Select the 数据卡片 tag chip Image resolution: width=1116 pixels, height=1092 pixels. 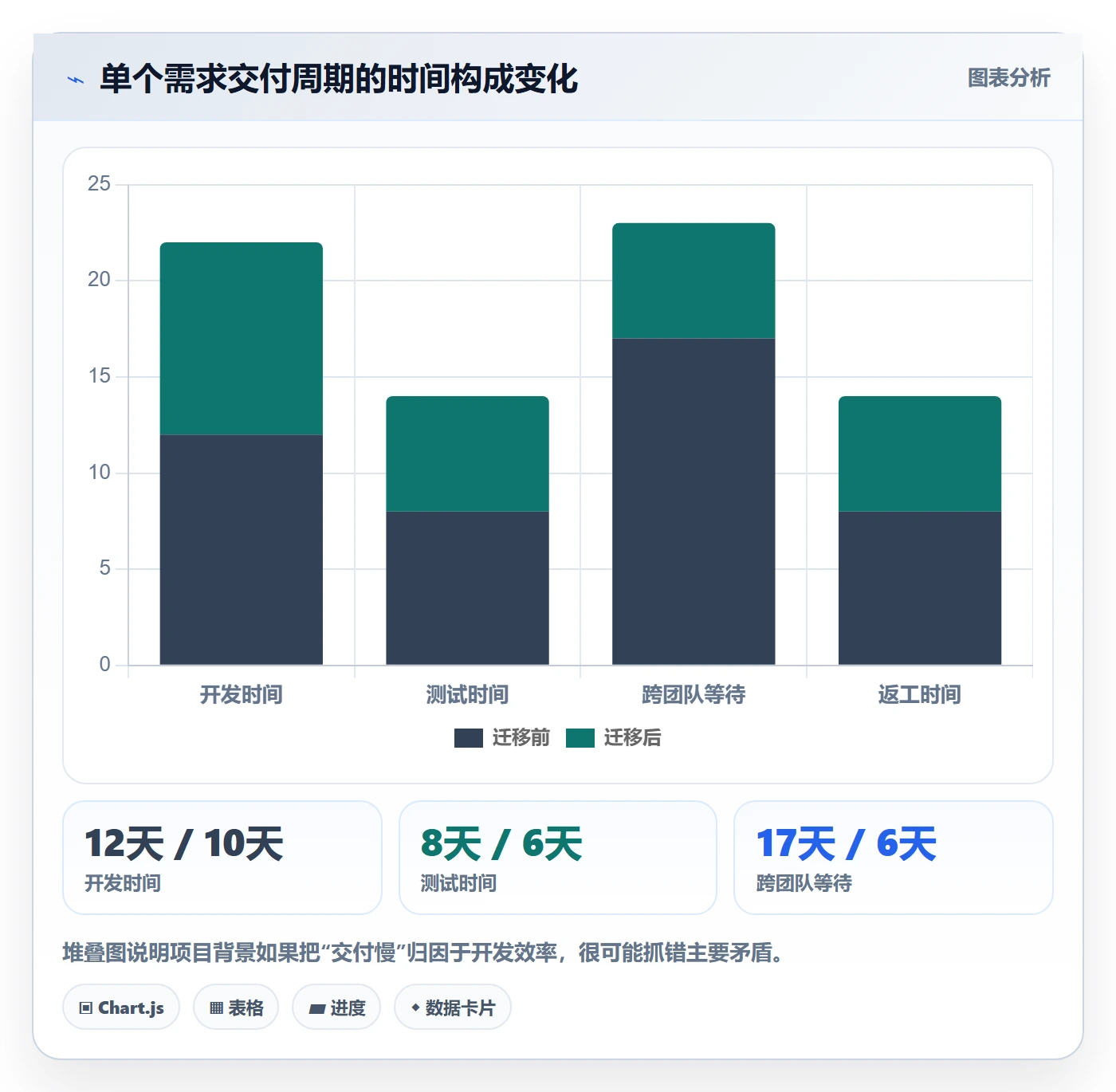click(453, 1008)
